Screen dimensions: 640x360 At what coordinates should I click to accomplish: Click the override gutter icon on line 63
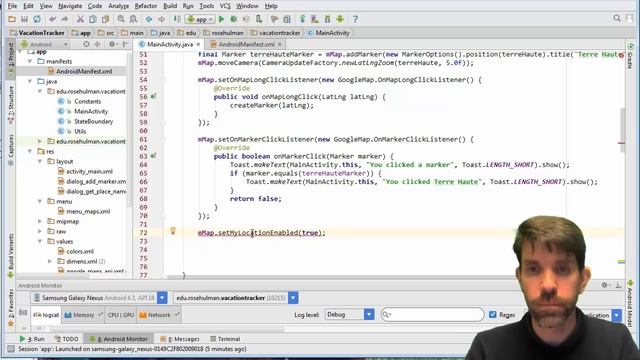[153, 156]
